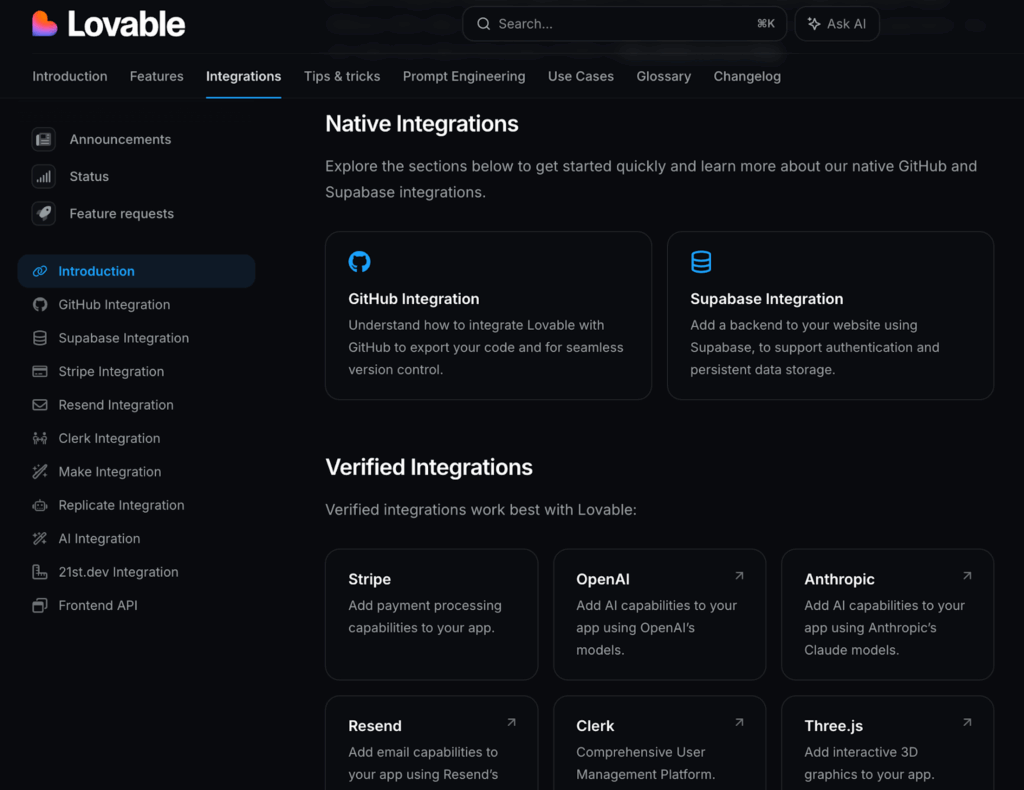Open the GitHub Integration card title
Image resolution: width=1024 pixels, height=790 pixels.
tap(413, 299)
